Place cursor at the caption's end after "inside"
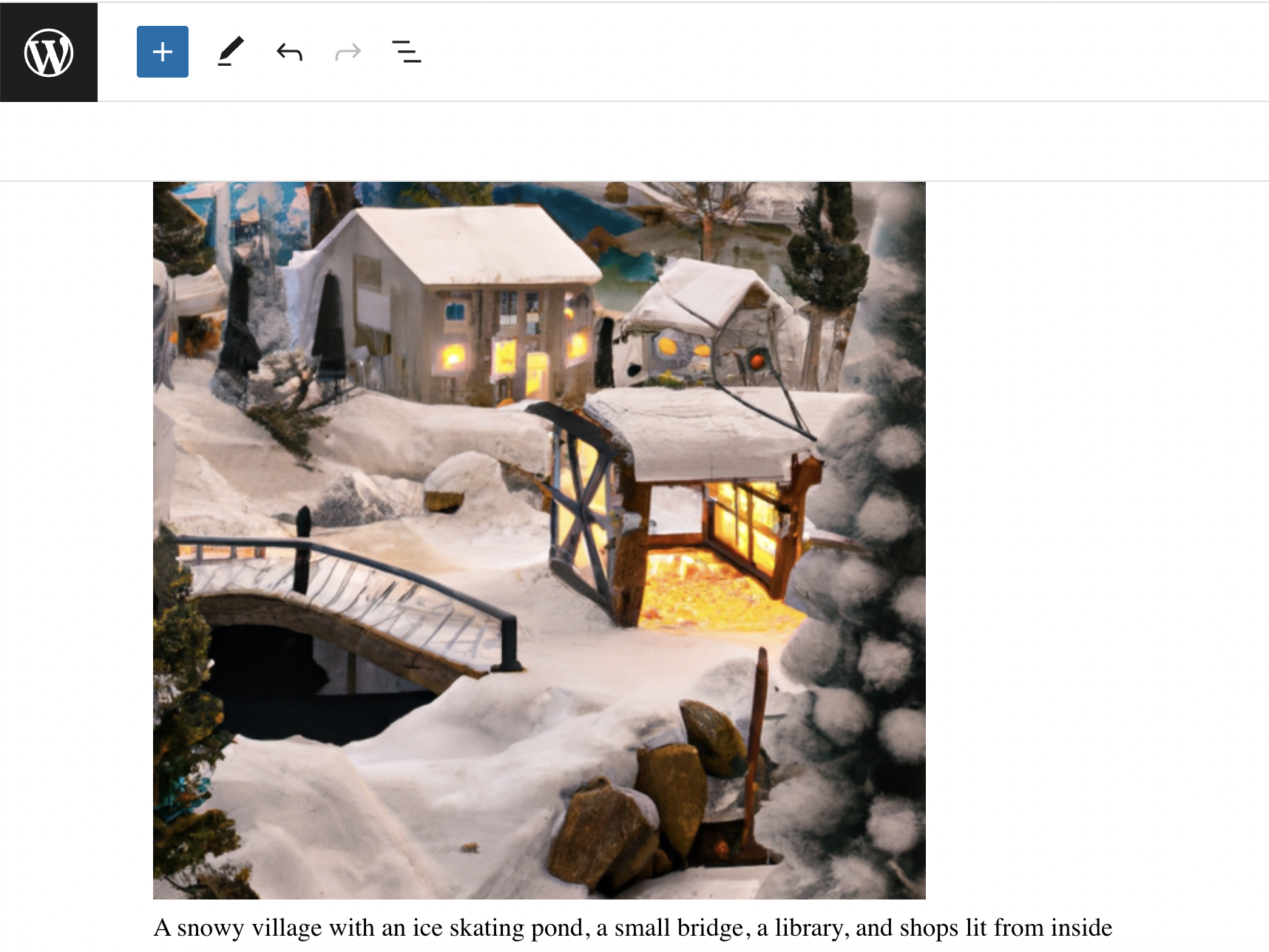 [x=1112, y=927]
